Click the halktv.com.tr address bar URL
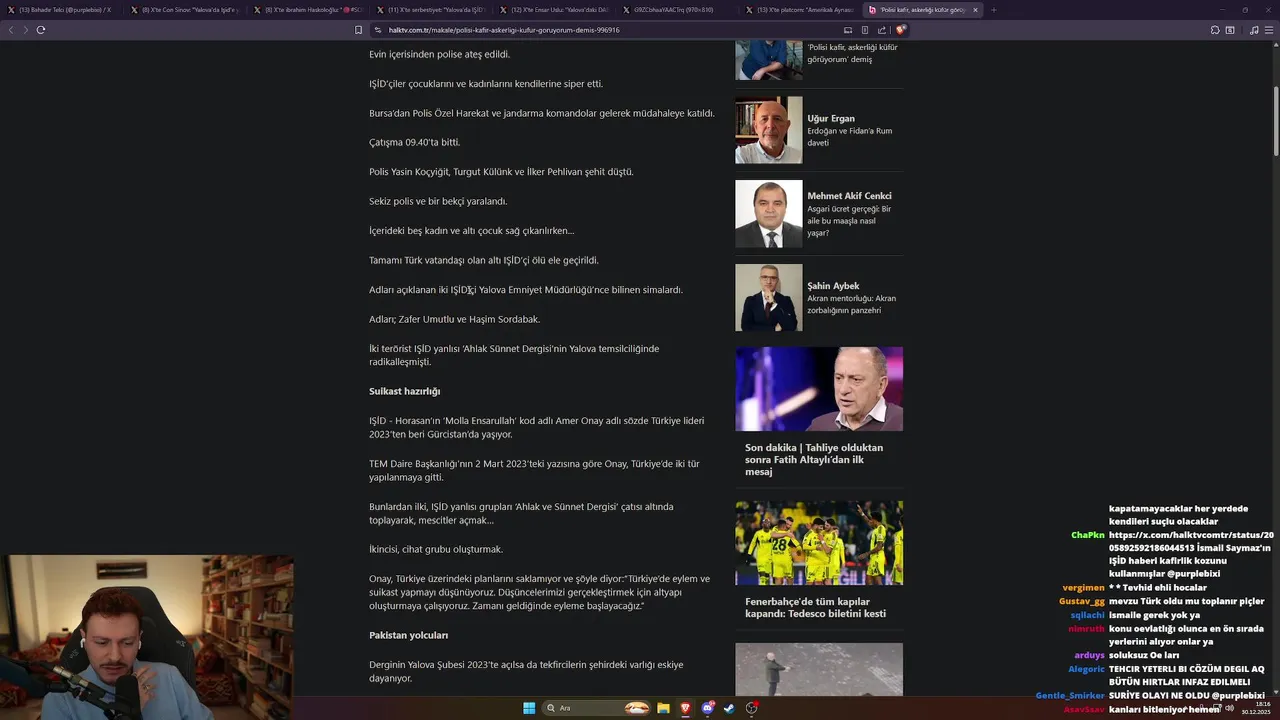 [x=504, y=30]
